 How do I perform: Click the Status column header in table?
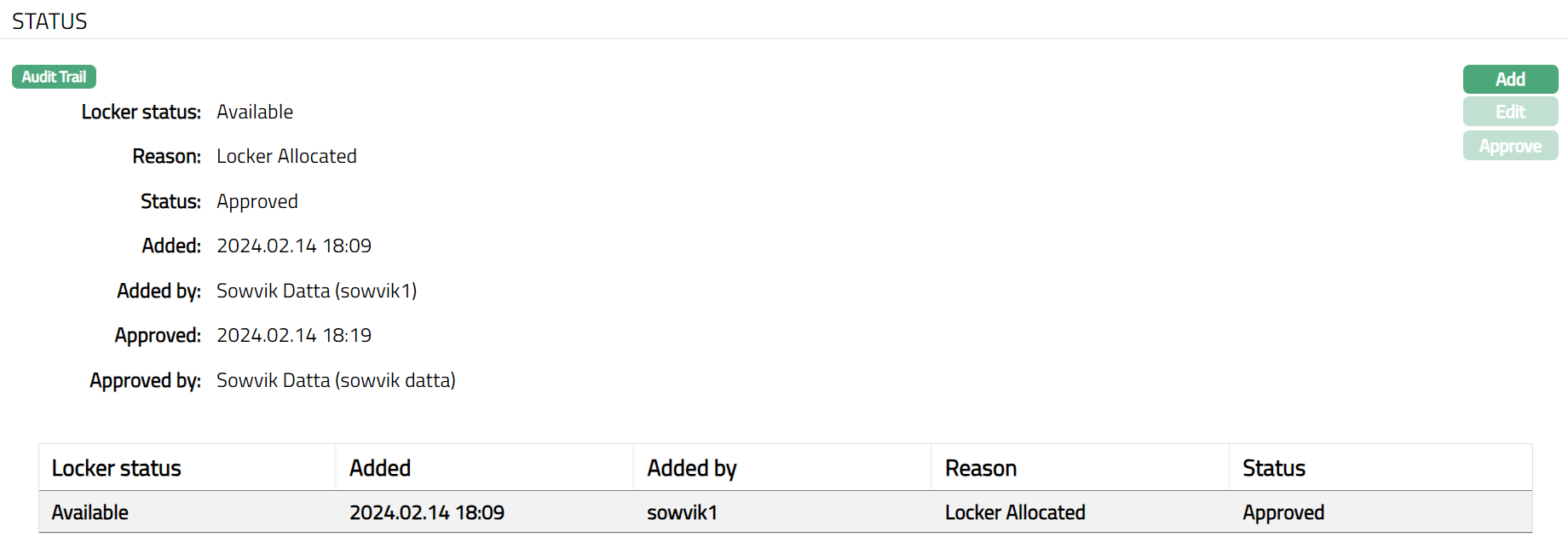(1274, 468)
